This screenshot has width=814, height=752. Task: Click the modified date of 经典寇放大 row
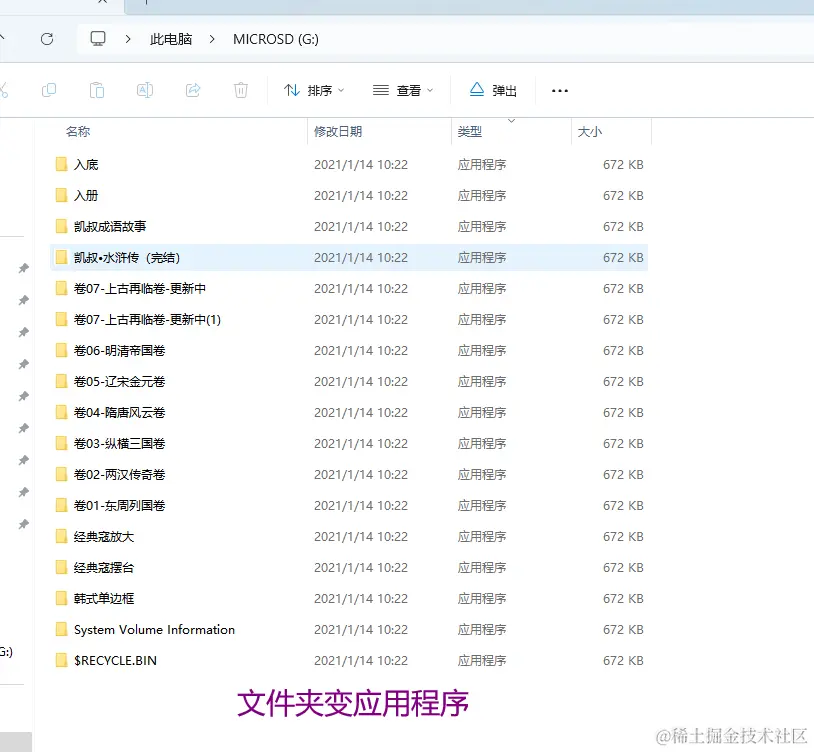point(361,537)
